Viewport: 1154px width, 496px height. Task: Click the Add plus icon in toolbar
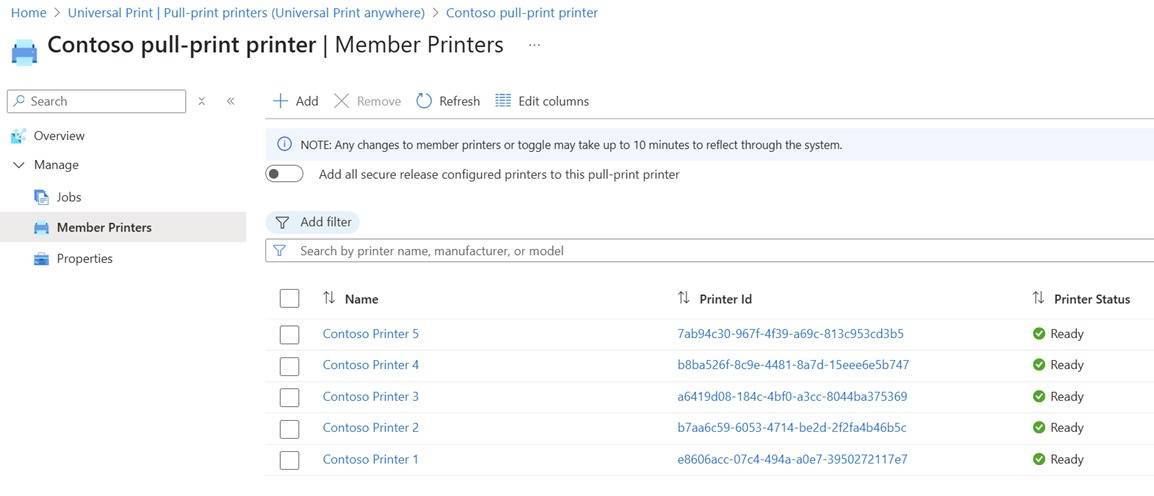(x=281, y=101)
